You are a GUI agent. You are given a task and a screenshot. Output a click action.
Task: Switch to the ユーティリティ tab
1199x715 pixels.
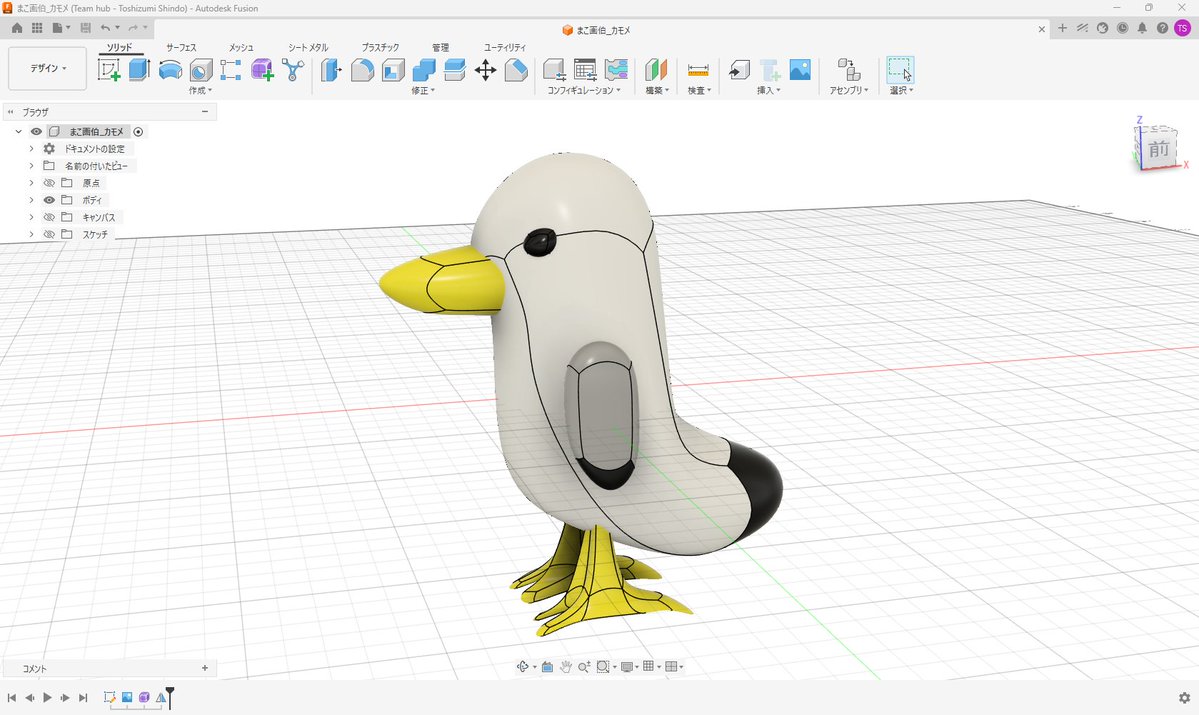tap(505, 47)
